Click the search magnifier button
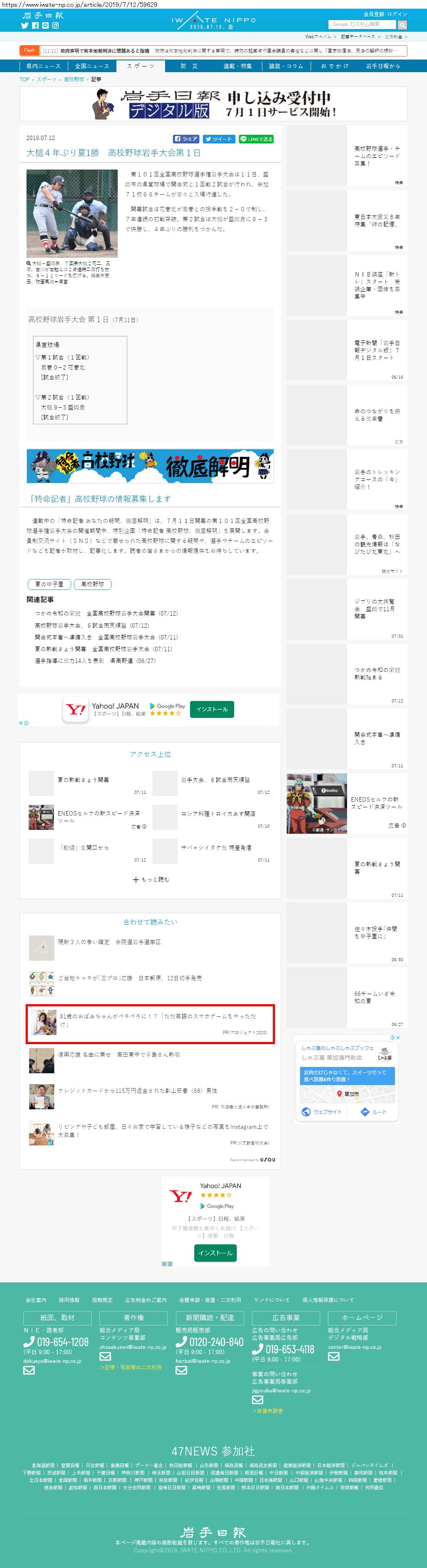 pyautogui.click(x=402, y=25)
